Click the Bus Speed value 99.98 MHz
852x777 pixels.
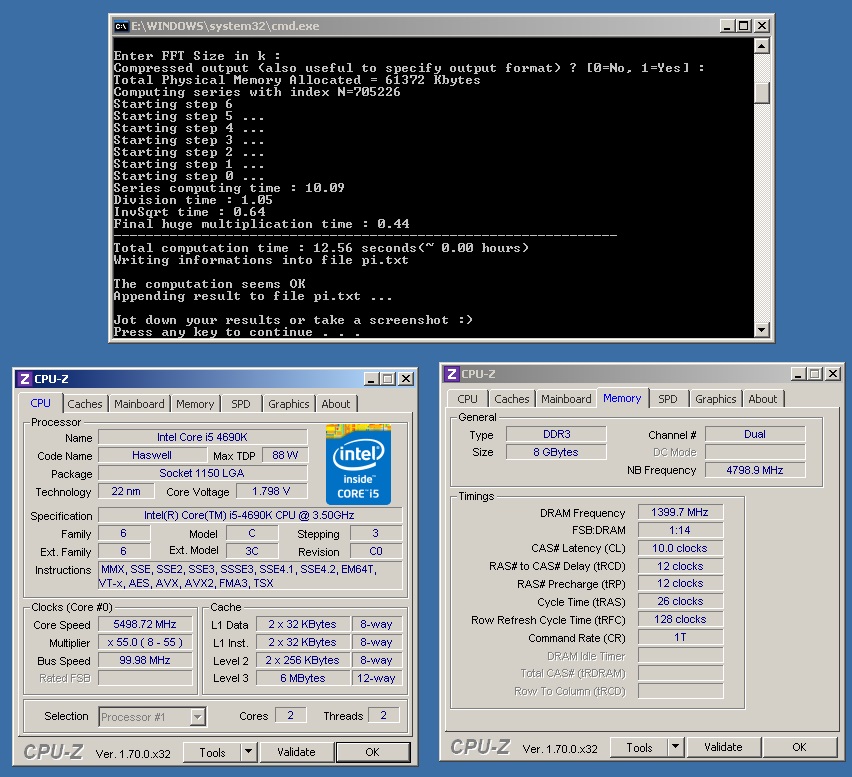[145, 660]
